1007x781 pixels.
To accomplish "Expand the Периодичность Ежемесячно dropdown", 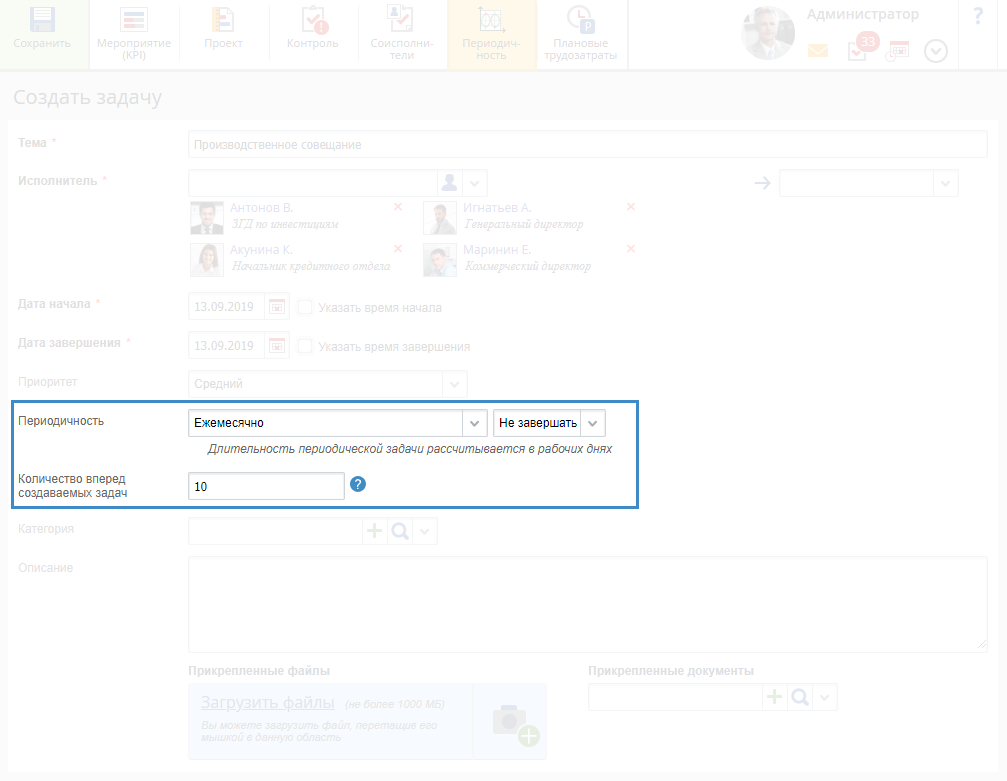I will point(474,423).
